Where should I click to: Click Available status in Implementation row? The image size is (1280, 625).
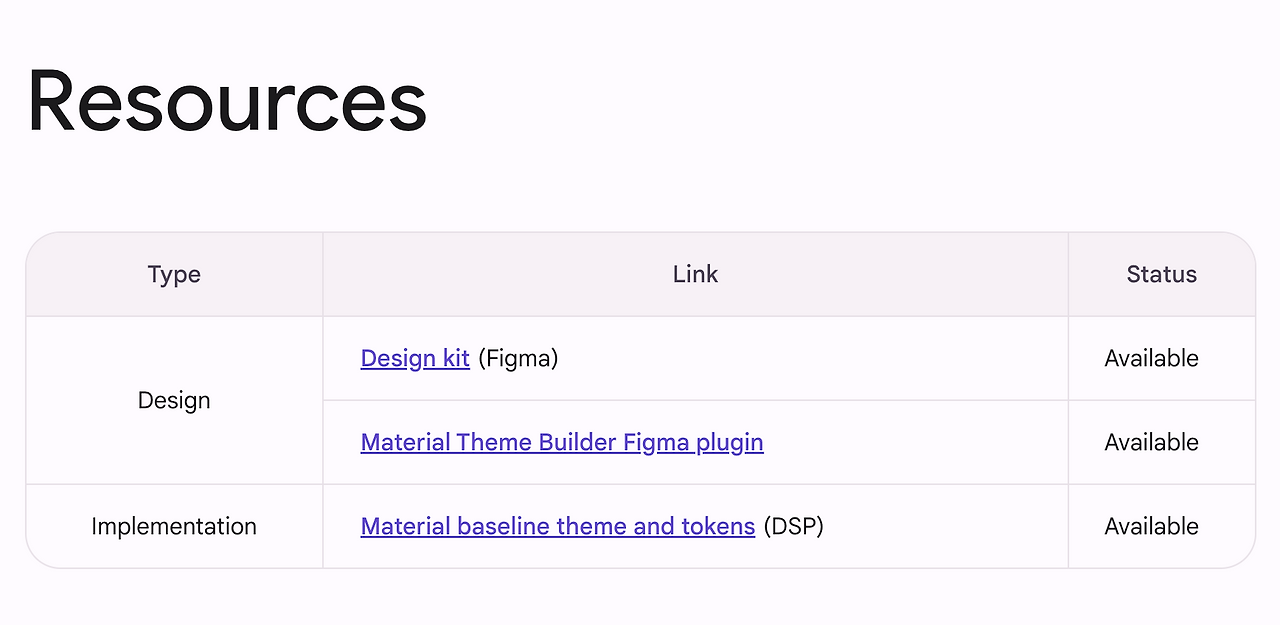1151,526
